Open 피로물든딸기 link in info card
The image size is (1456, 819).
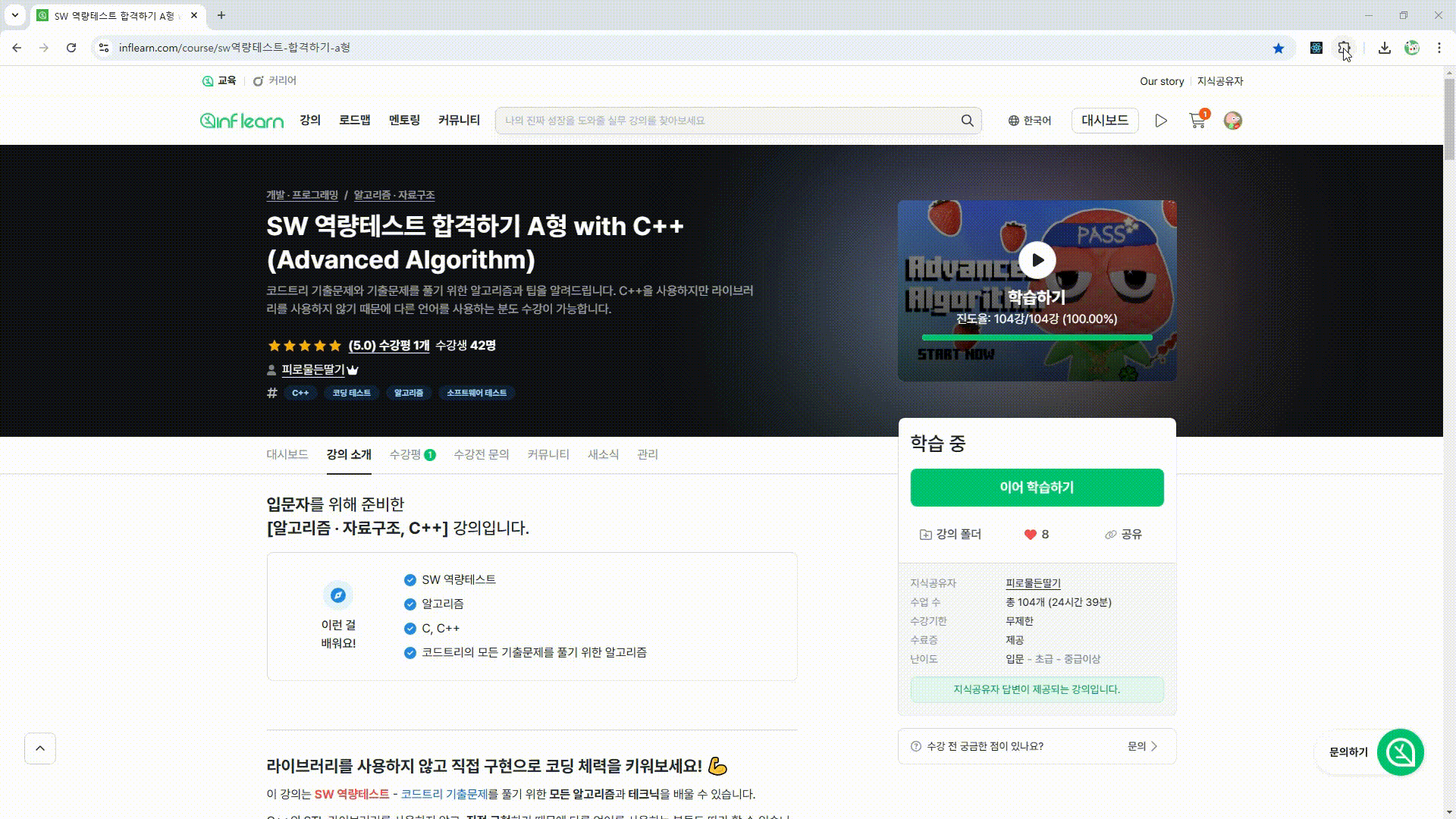[1033, 583]
